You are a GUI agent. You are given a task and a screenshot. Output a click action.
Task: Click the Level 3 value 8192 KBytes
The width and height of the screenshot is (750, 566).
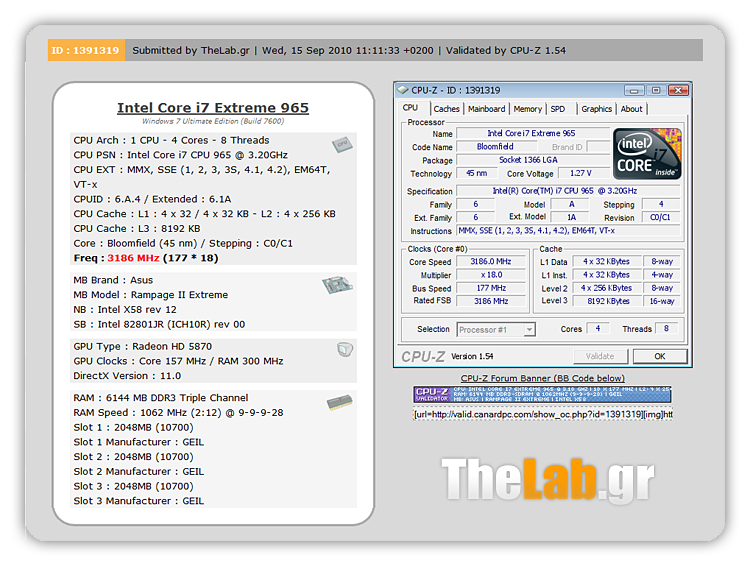click(607, 301)
